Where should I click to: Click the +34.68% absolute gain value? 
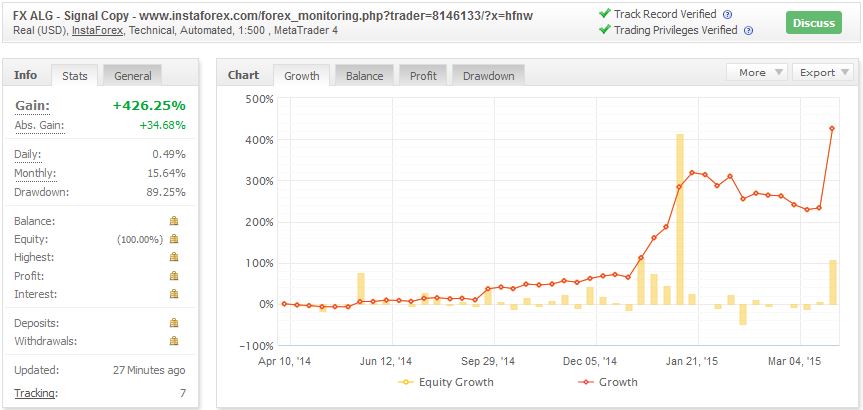162,125
